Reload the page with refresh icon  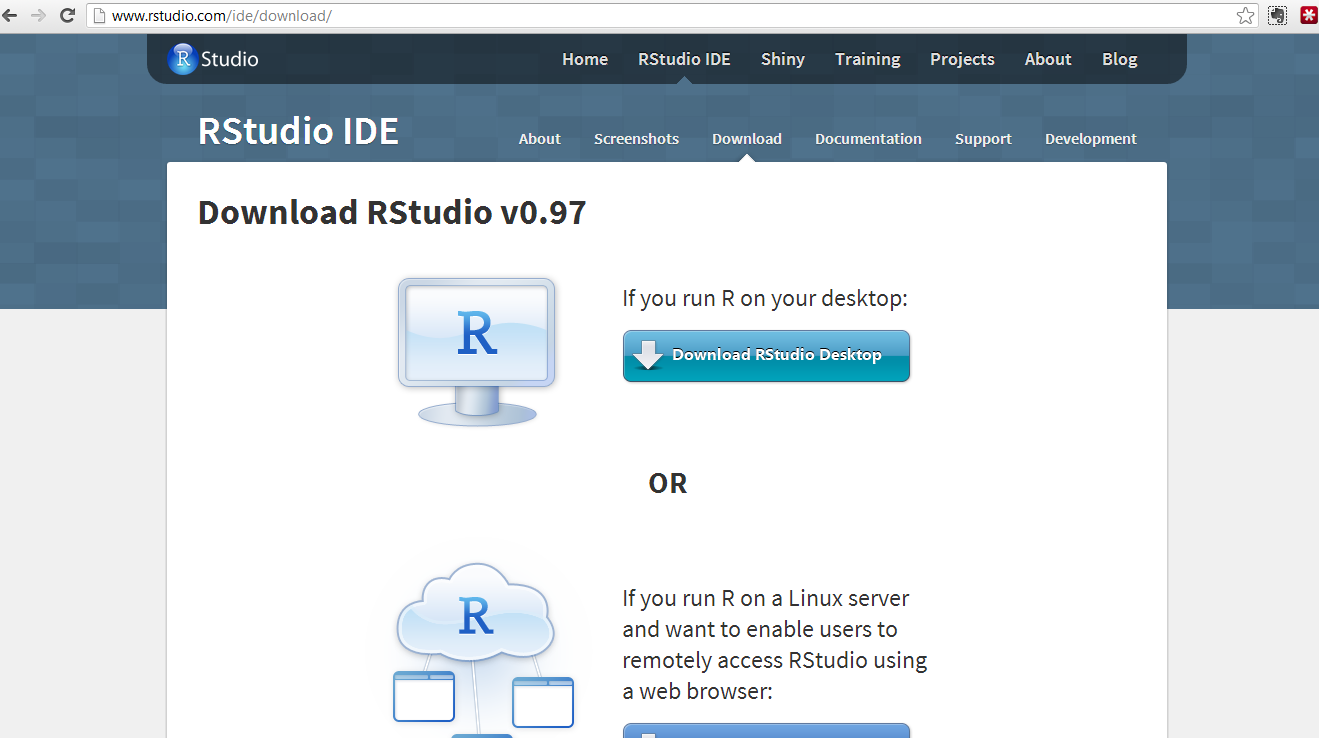tap(67, 16)
